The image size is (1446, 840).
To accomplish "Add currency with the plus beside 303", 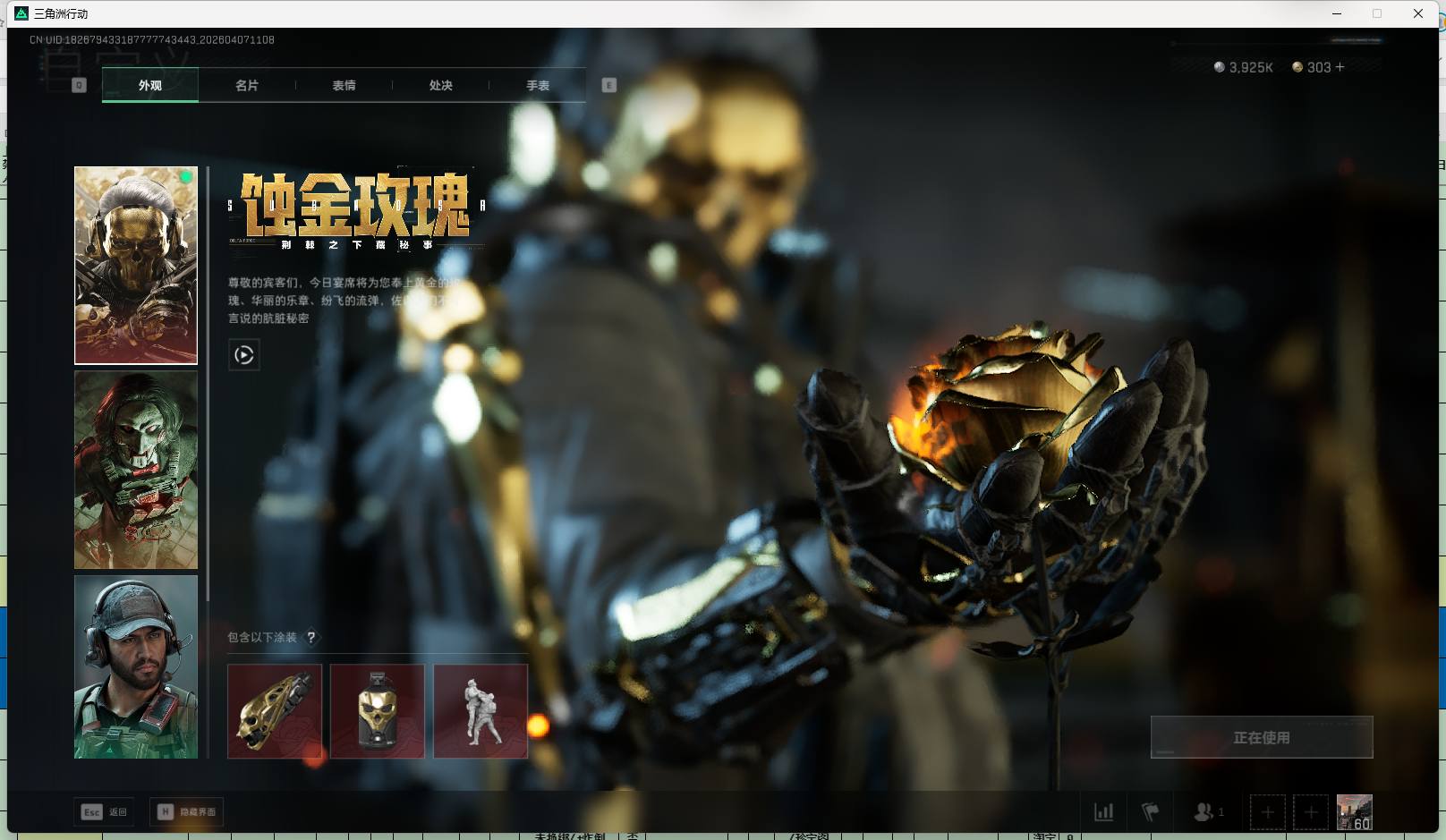I will click(1340, 67).
